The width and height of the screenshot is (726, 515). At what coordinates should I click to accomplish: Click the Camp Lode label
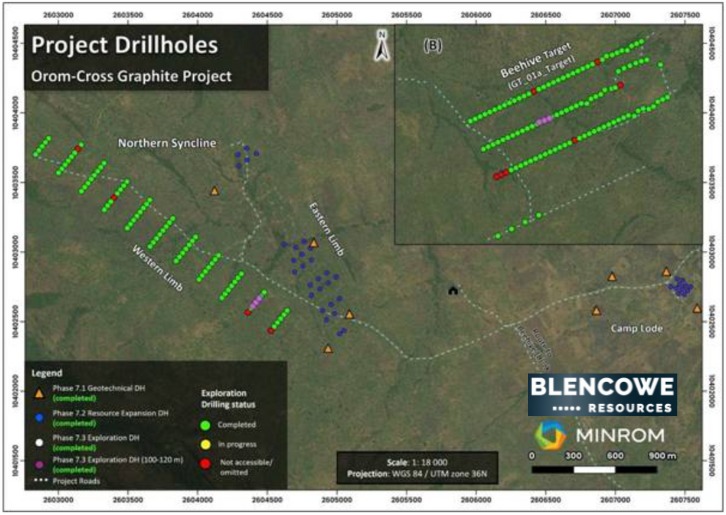tap(637, 328)
